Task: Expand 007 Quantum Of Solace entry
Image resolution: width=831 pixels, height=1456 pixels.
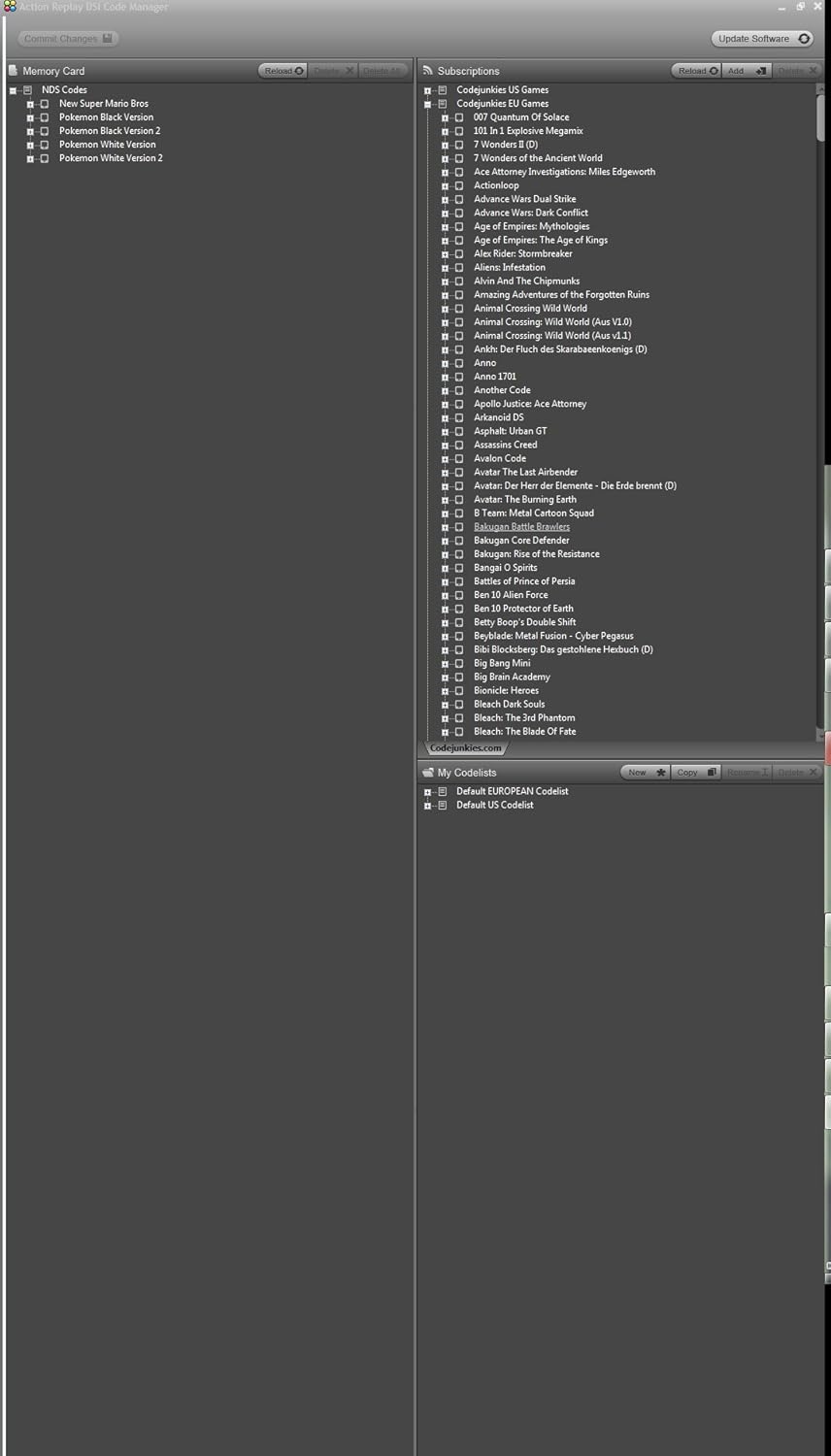Action: click(445, 117)
